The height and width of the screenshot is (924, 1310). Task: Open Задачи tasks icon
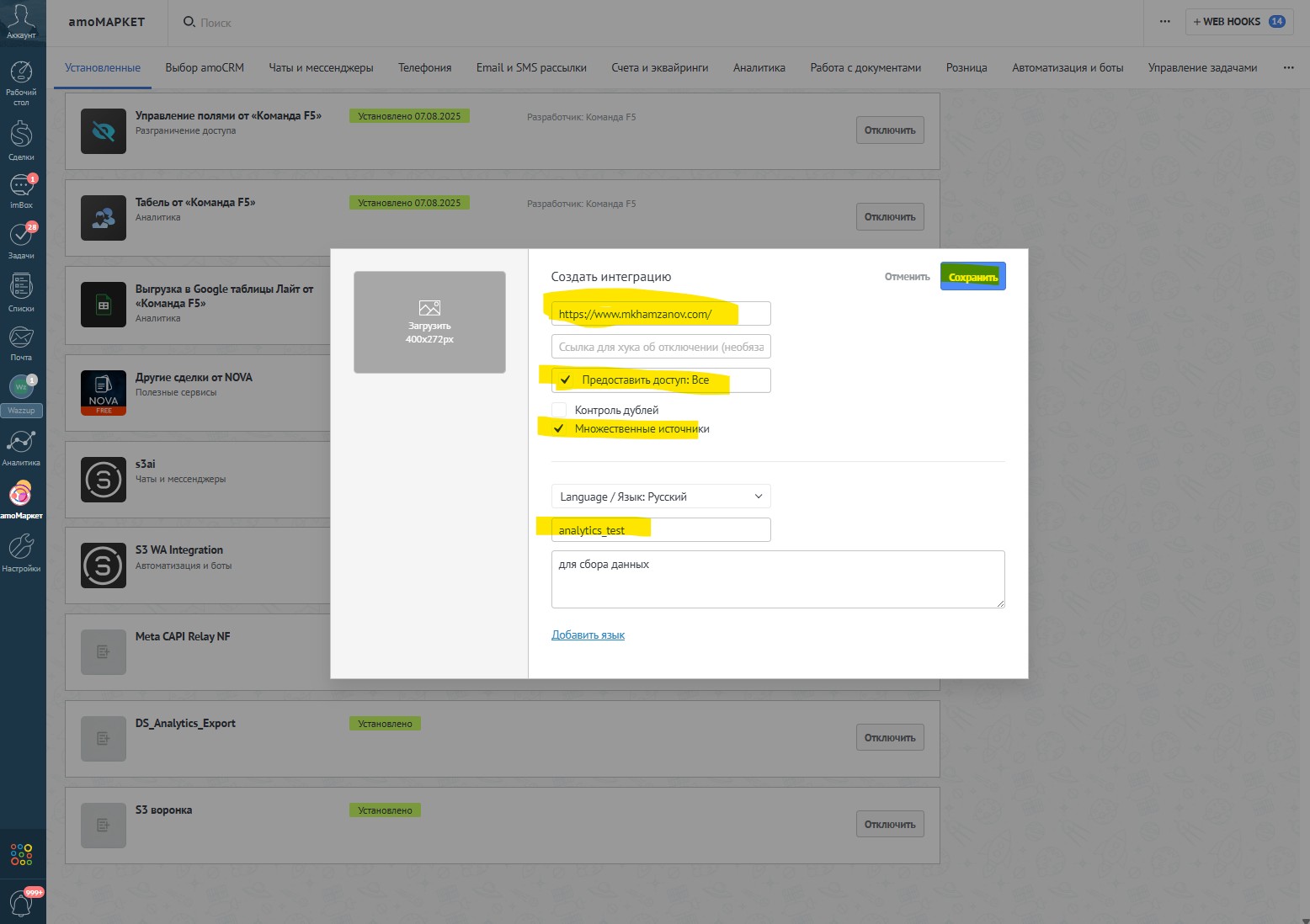[x=21, y=241]
